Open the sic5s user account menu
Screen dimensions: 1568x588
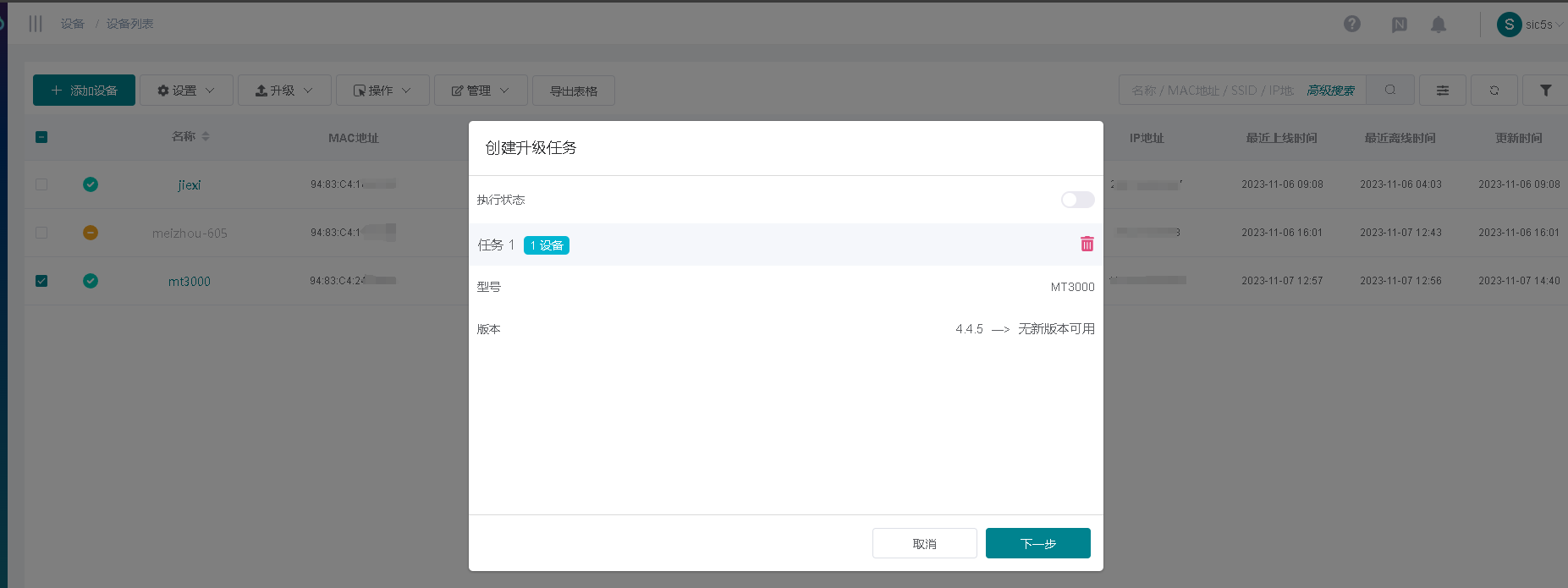1529,25
